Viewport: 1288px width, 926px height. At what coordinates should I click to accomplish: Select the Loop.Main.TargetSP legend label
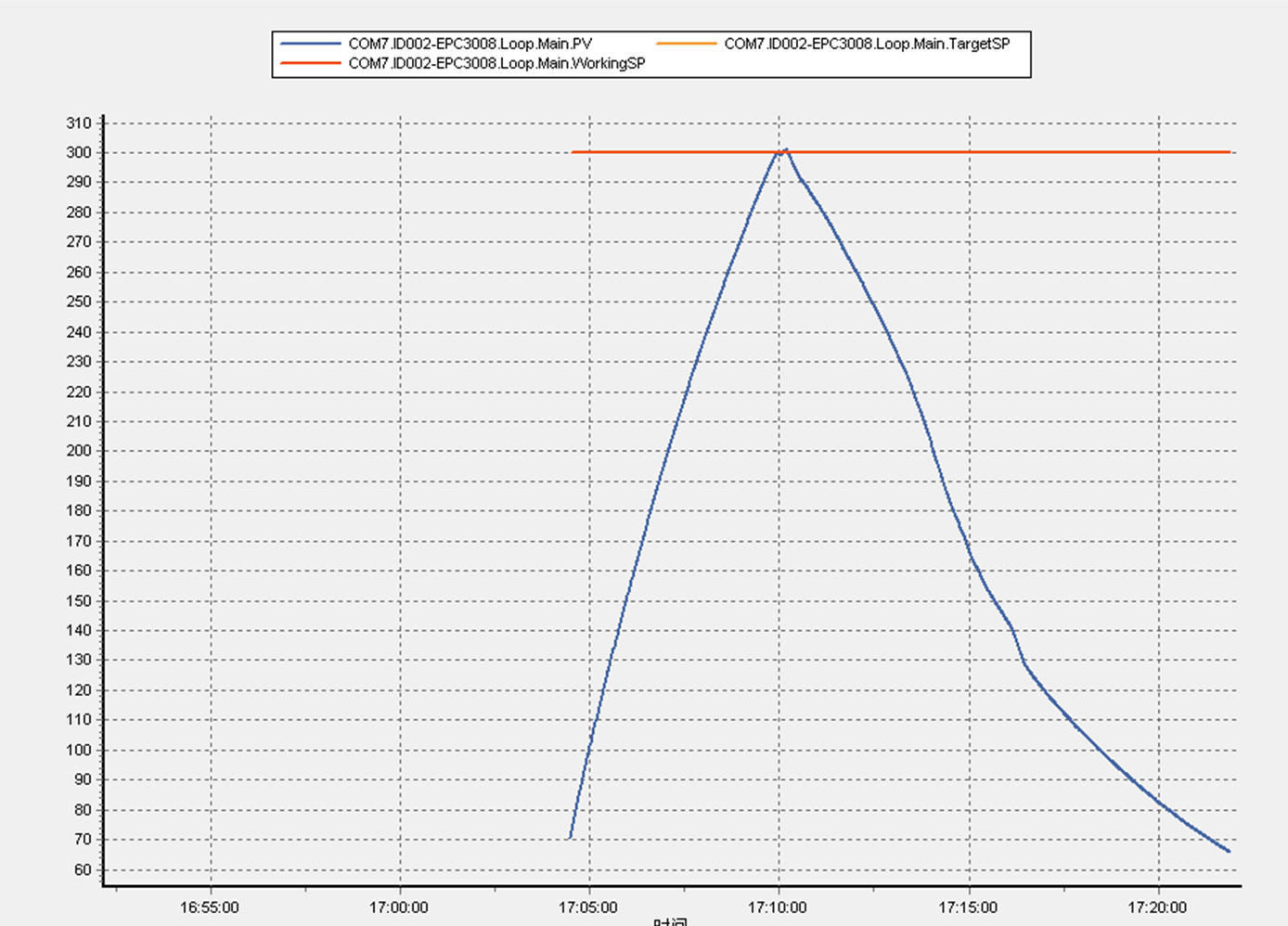click(867, 44)
